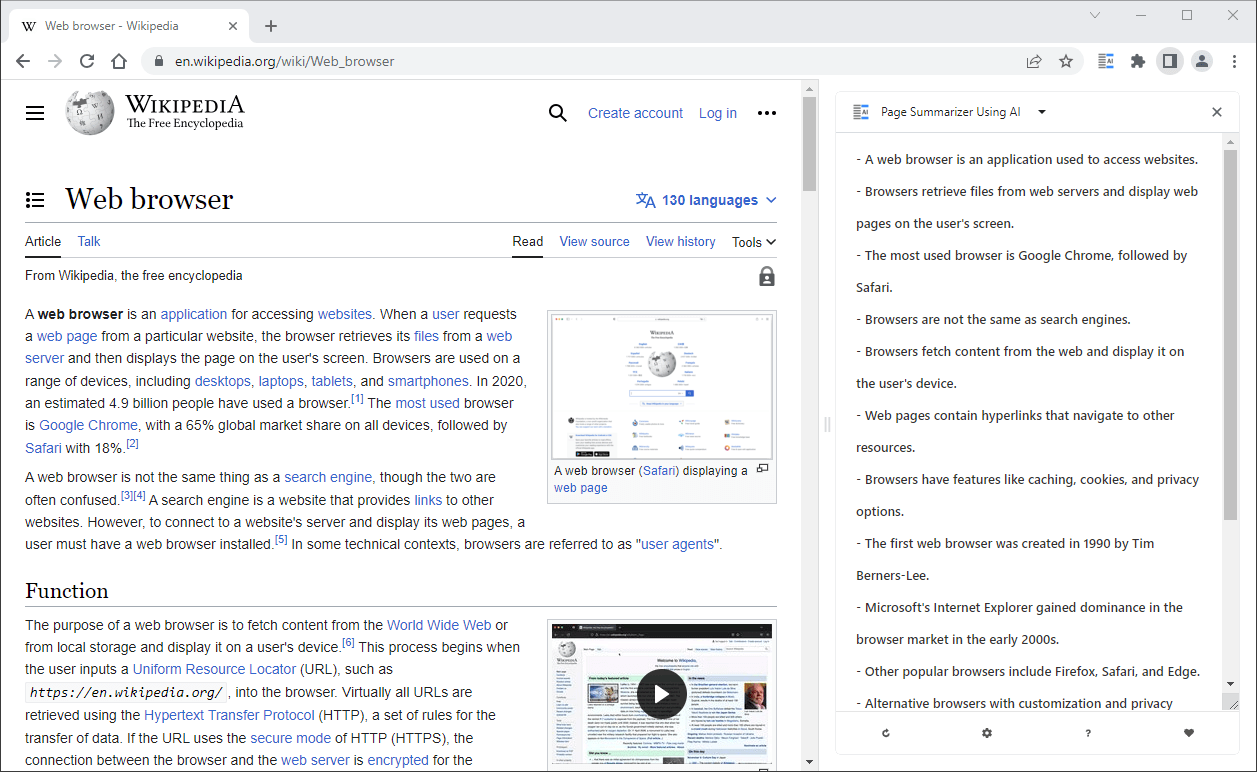This screenshot has width=1257, height=772.
Task: Click the Wikipedia globe logo
Action: 89,112
